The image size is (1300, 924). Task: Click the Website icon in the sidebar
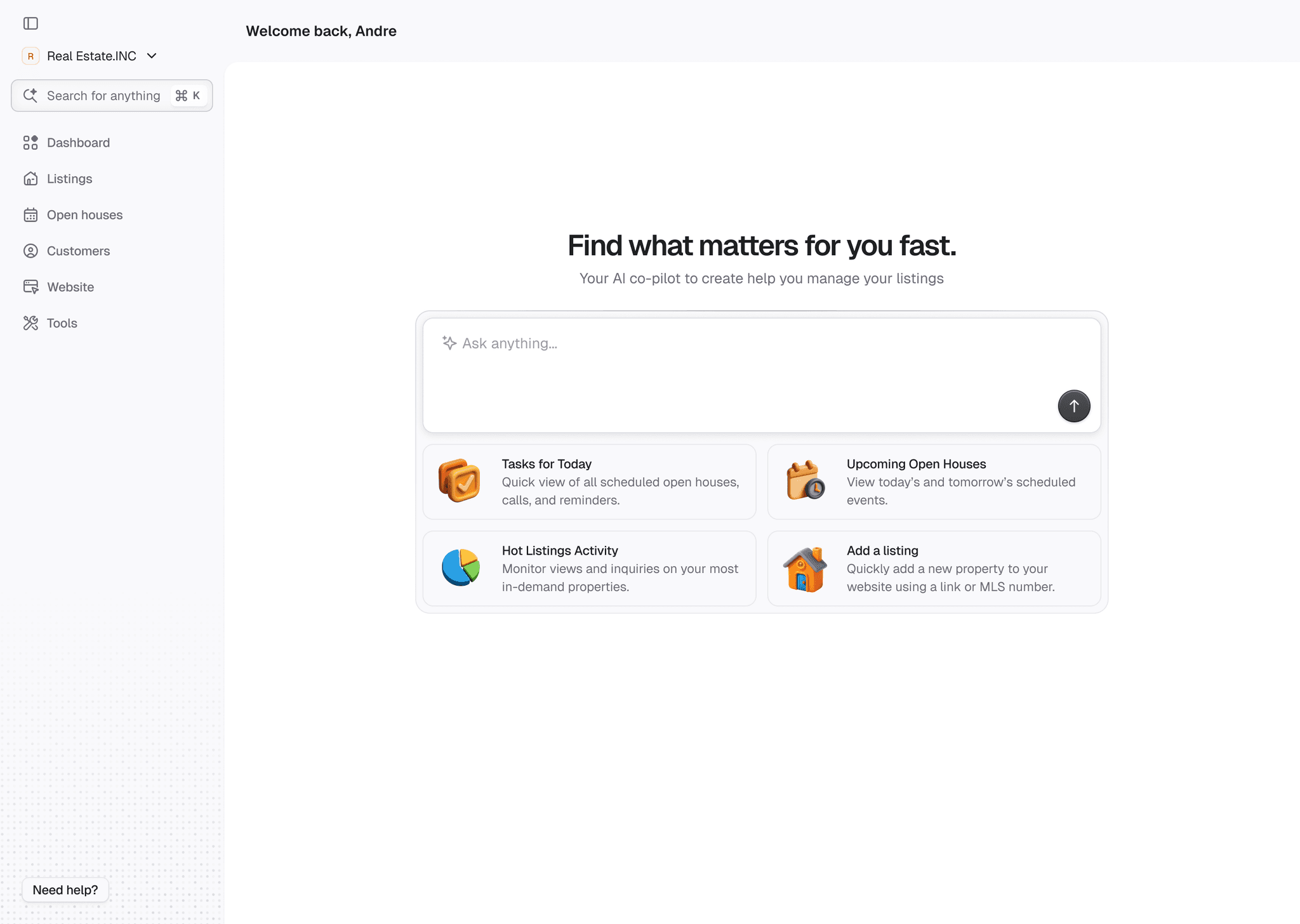30,287
